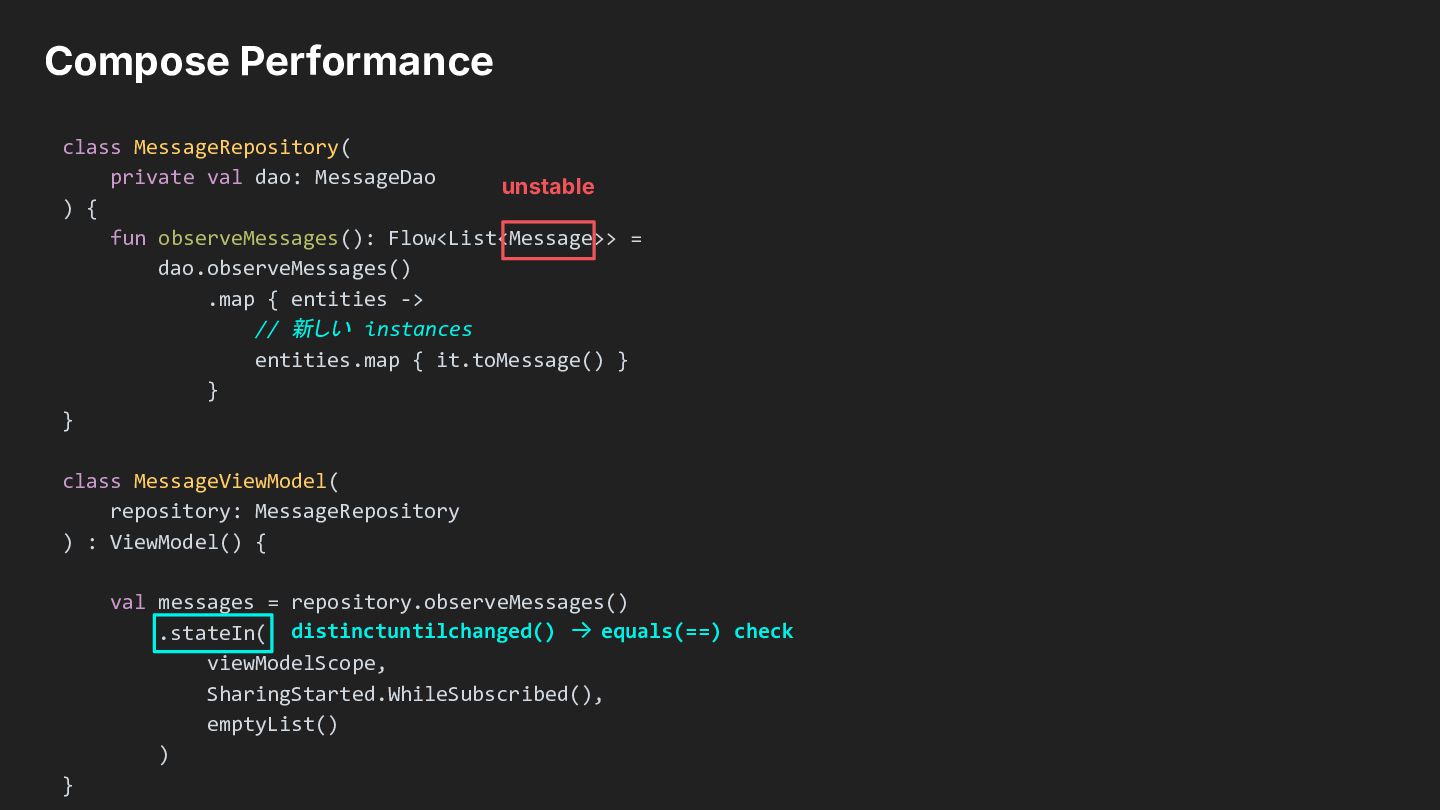
Task: Click the ViewModel() superclass reference
Action: tap(176, 543)
